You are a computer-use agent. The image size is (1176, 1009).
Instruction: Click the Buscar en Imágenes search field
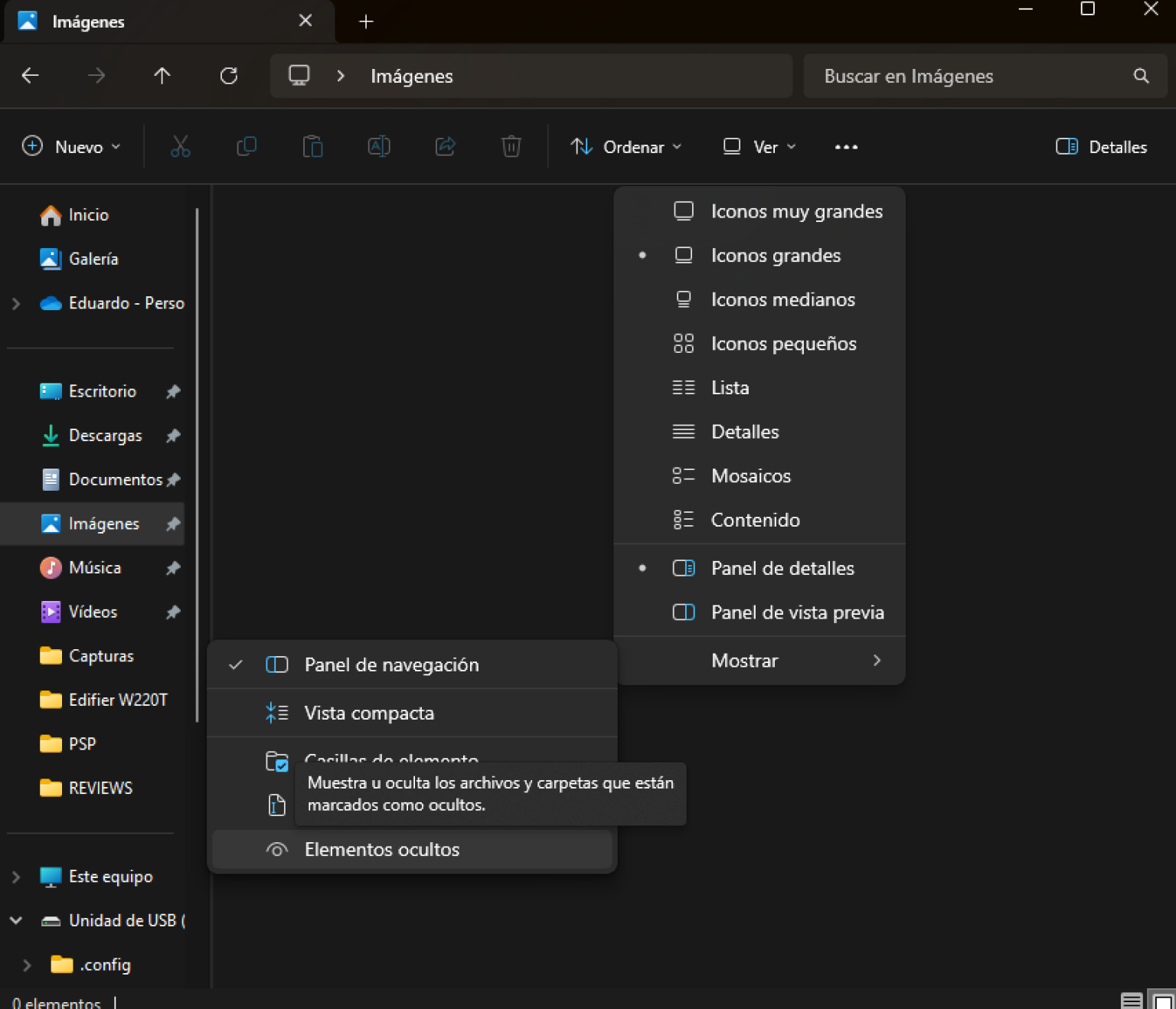972,76
